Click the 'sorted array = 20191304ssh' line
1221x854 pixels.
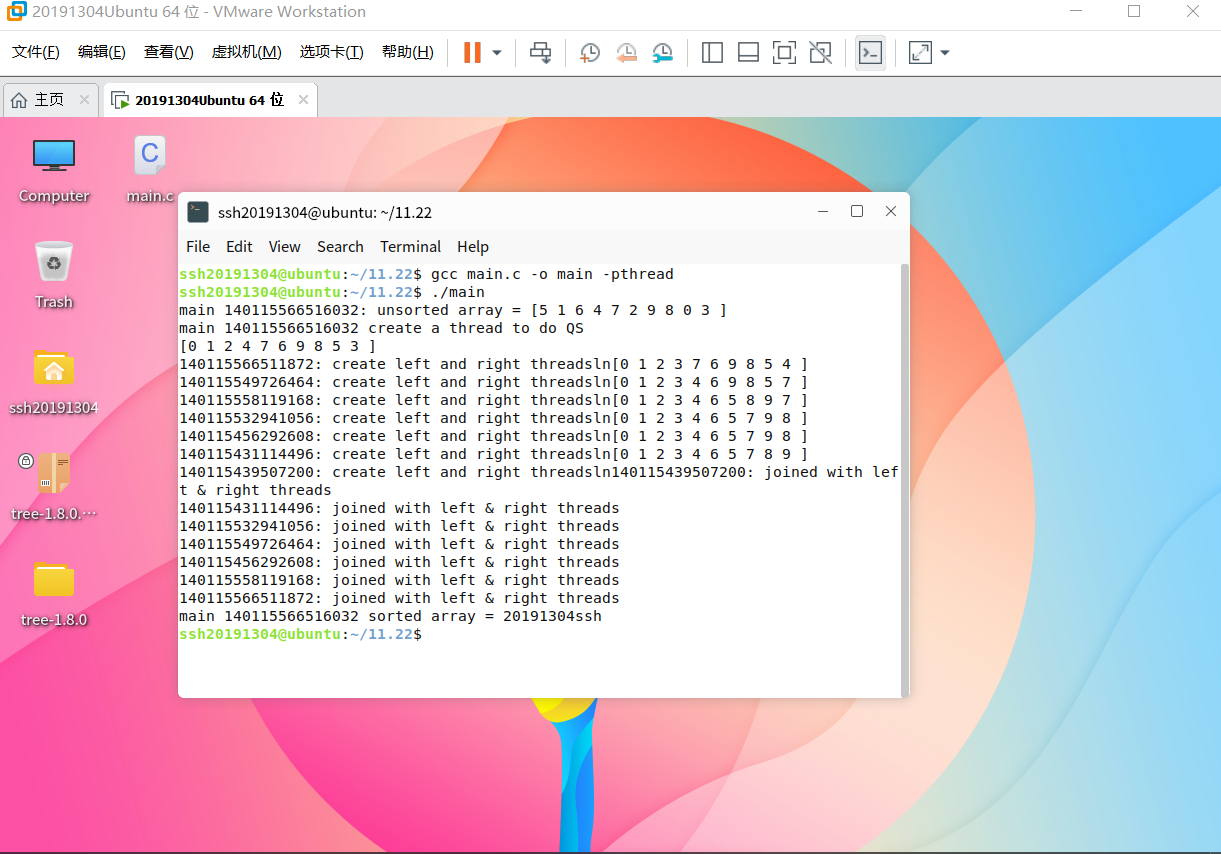pos(390,616)
